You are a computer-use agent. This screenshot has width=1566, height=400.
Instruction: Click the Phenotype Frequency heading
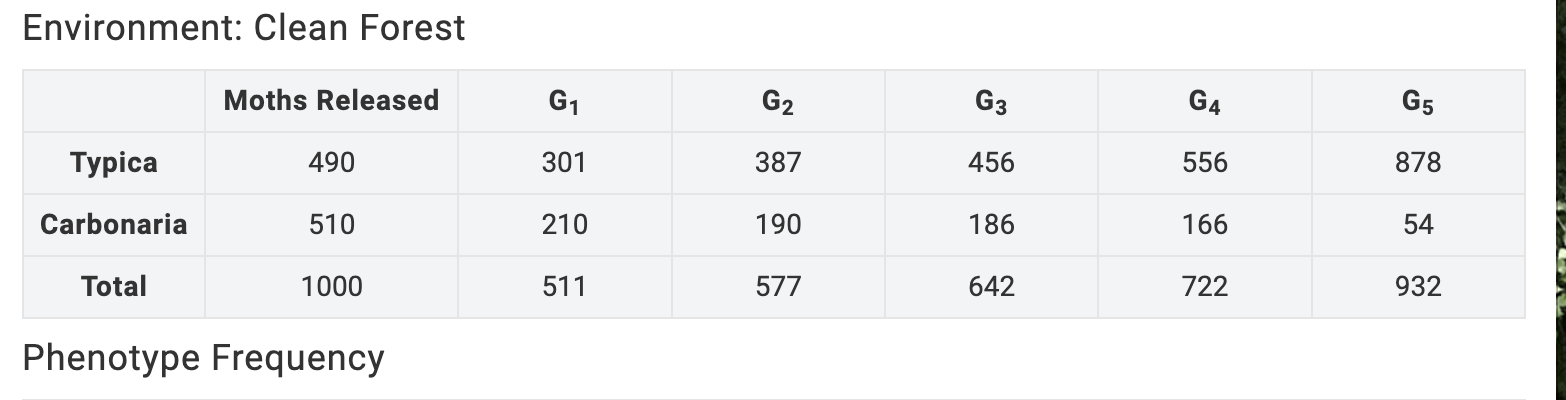203,358
